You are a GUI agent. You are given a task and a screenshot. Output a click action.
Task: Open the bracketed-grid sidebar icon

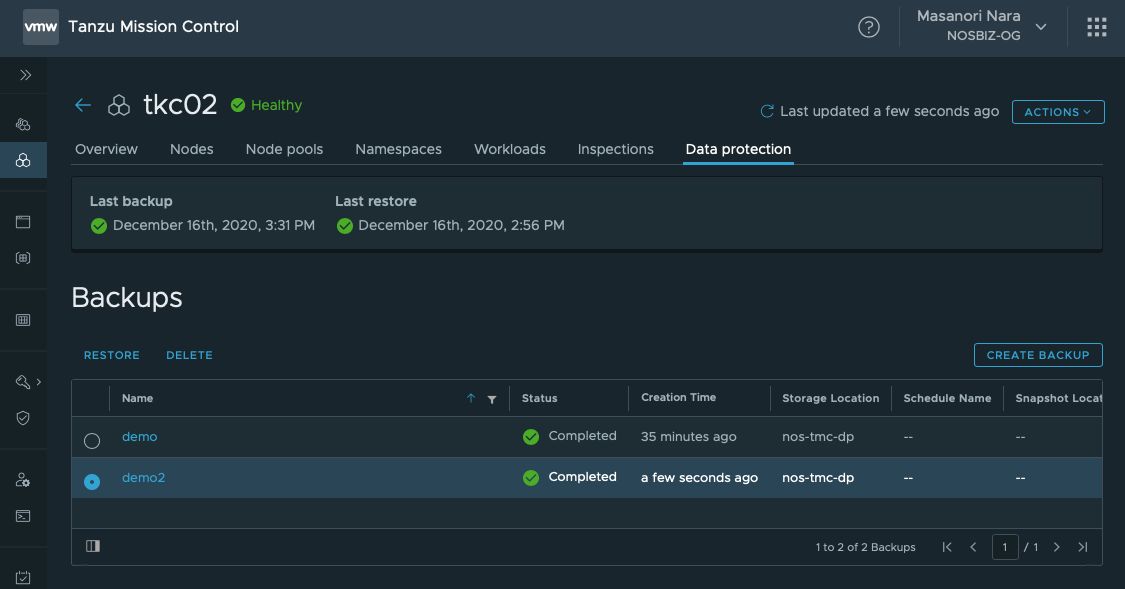(23, 258)
